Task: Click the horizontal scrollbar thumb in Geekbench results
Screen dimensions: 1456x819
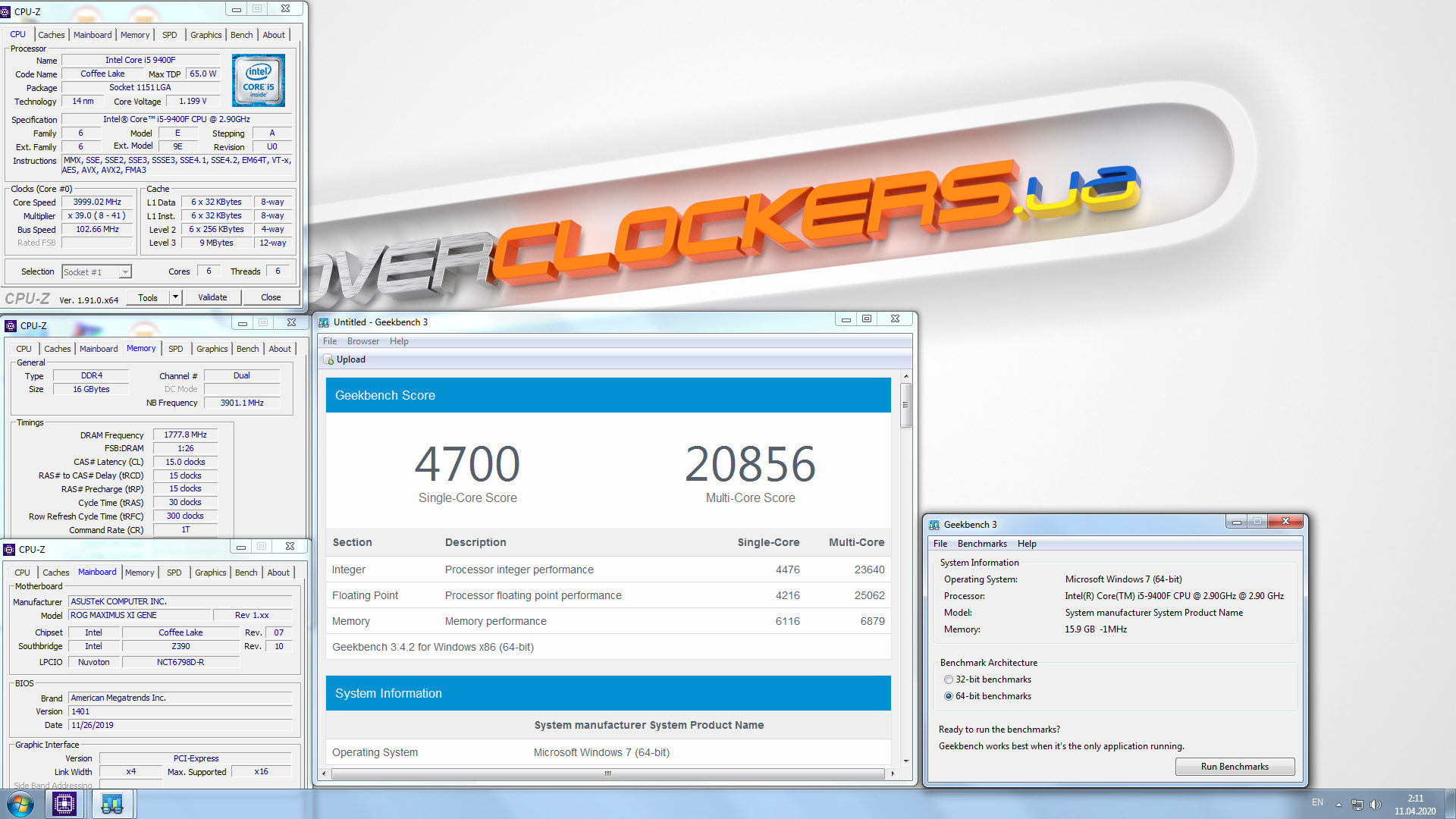Action: click(607, 773)
